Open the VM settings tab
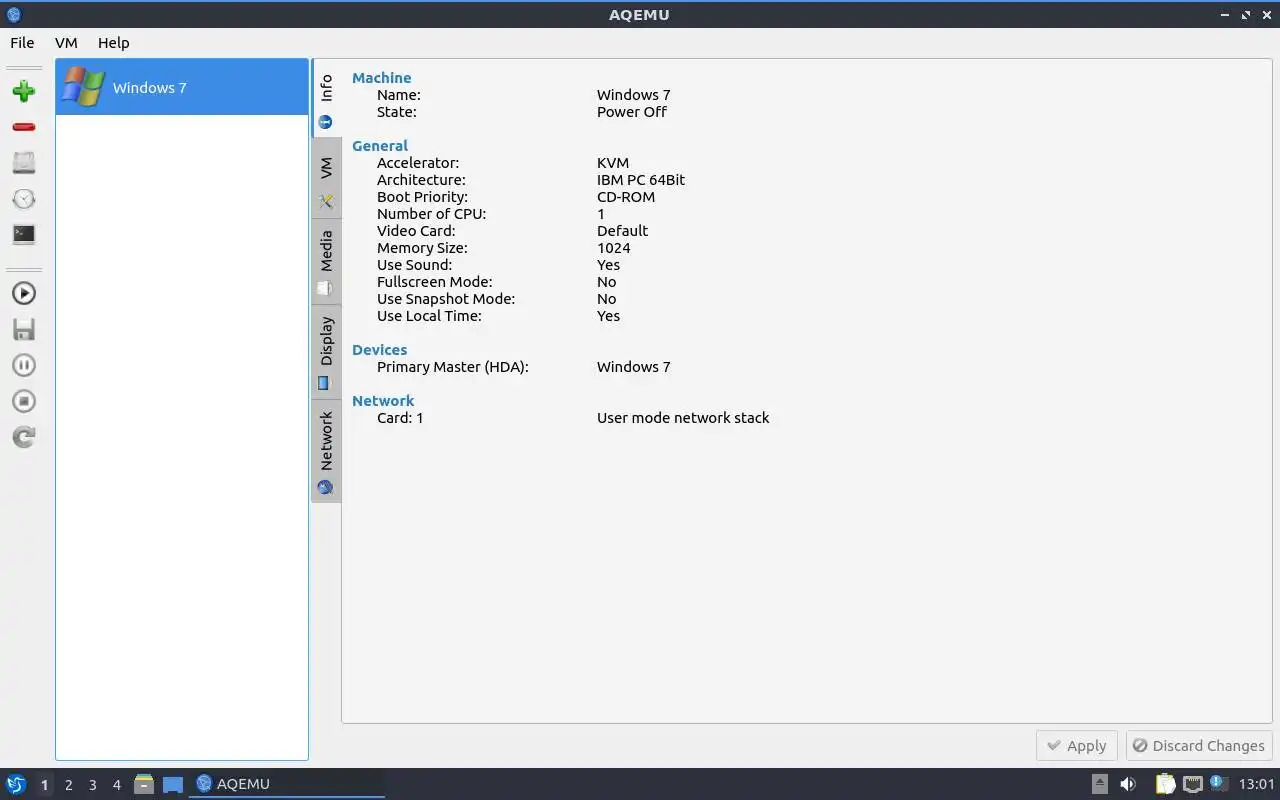The height and width of the screenshot is (800, 1280). pos(326,180)
